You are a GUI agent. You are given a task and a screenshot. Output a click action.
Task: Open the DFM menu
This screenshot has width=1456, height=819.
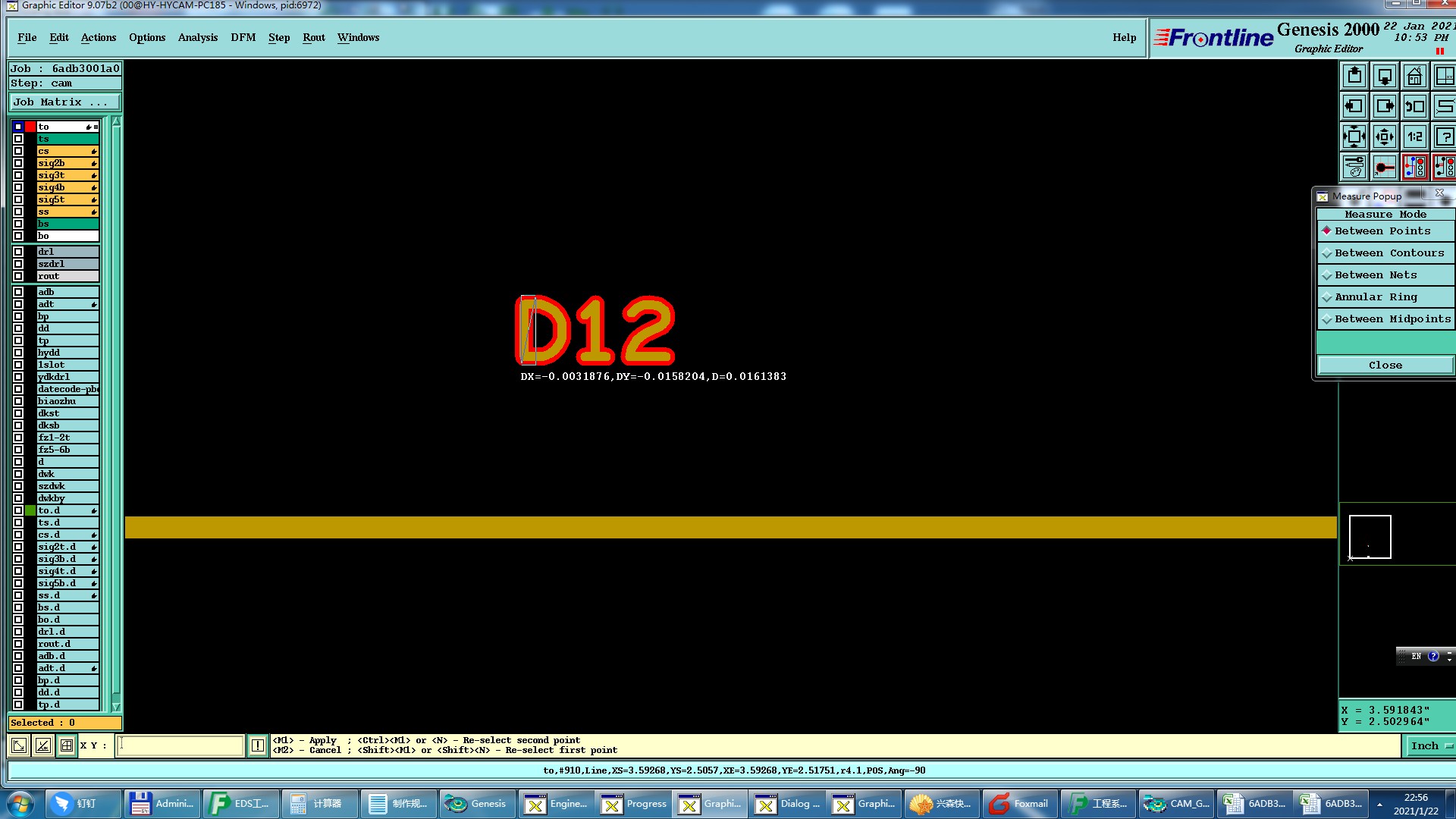[243, 38]
